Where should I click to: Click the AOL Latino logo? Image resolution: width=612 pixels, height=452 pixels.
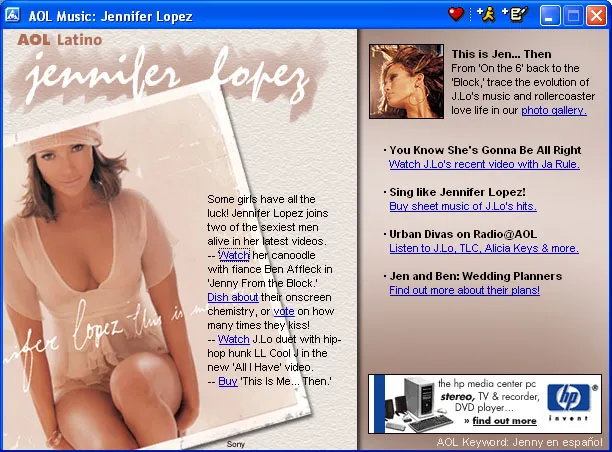tap(60, 40)
